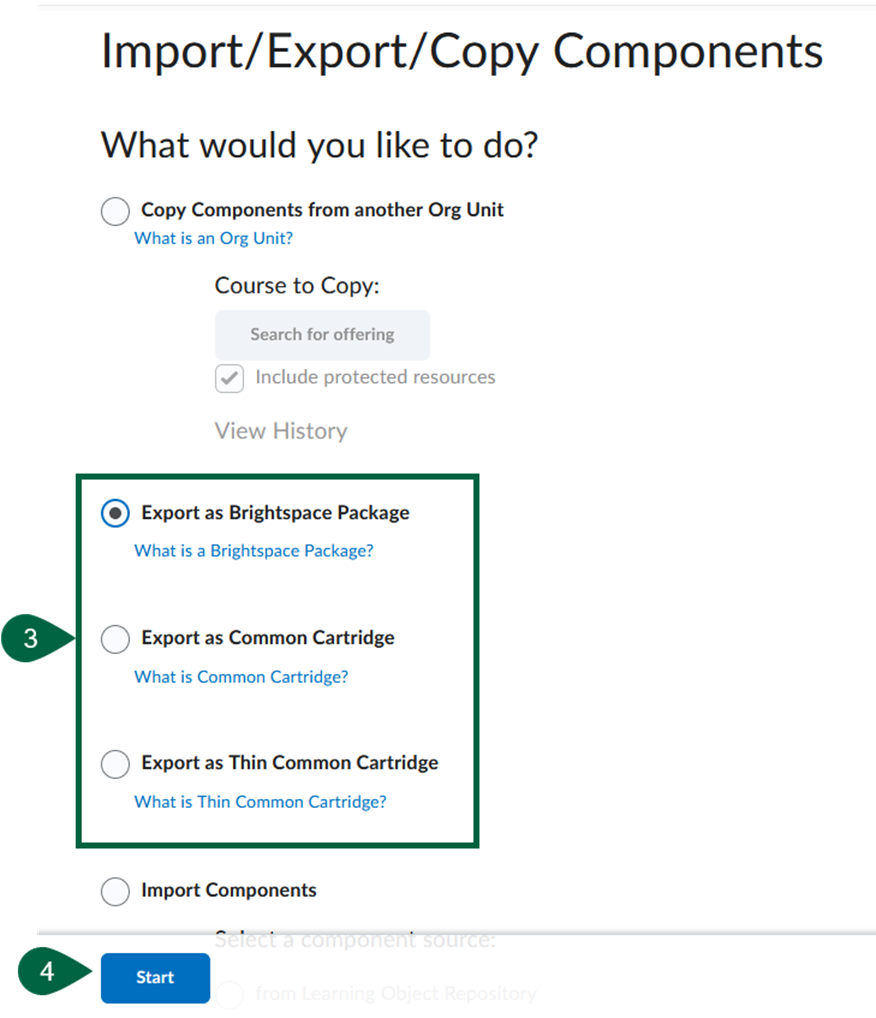
Task: Click the Import/Export/Copy Components heading
Action: click(x=461, y=51)
